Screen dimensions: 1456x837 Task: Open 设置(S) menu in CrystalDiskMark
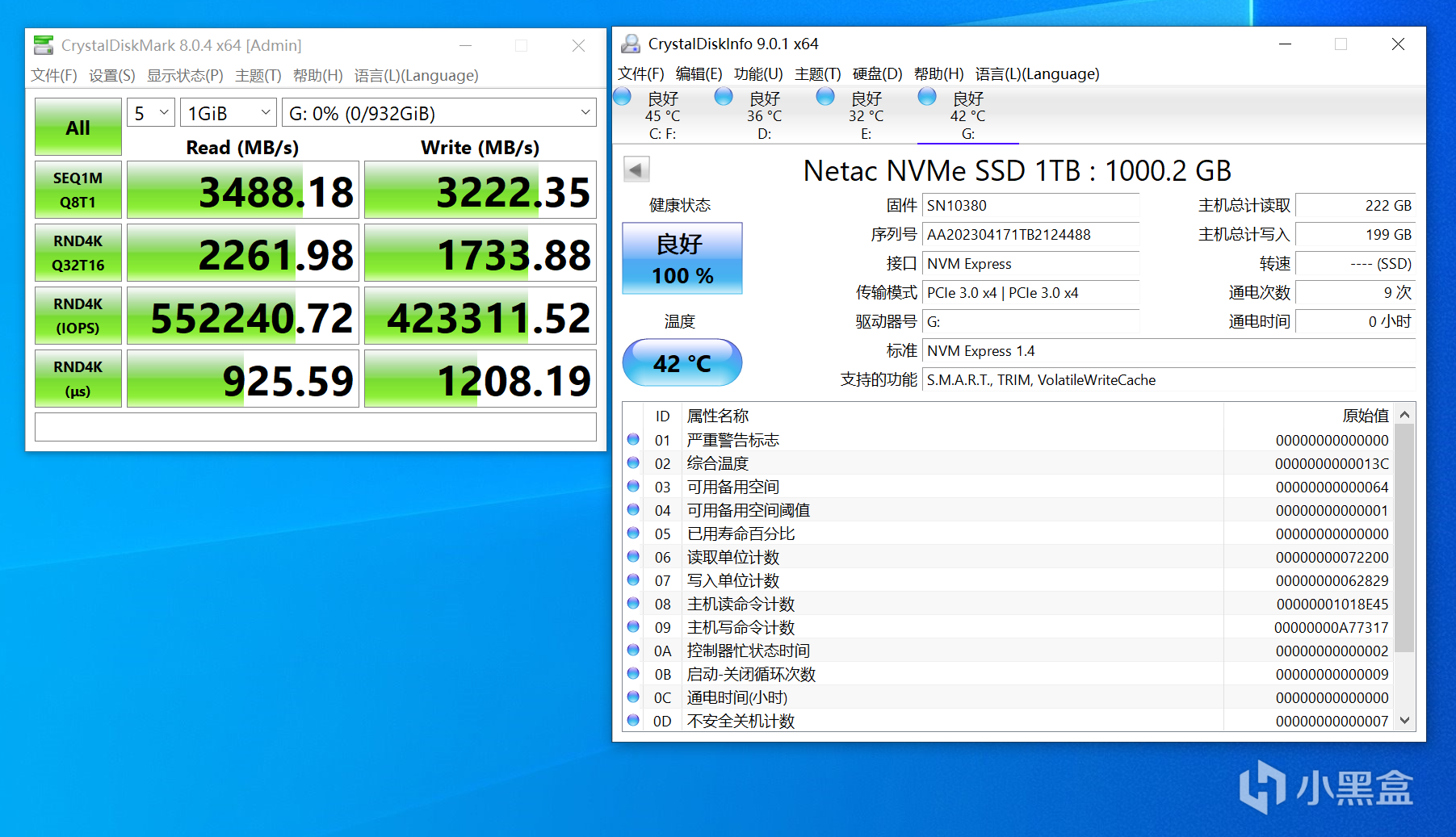112,76
